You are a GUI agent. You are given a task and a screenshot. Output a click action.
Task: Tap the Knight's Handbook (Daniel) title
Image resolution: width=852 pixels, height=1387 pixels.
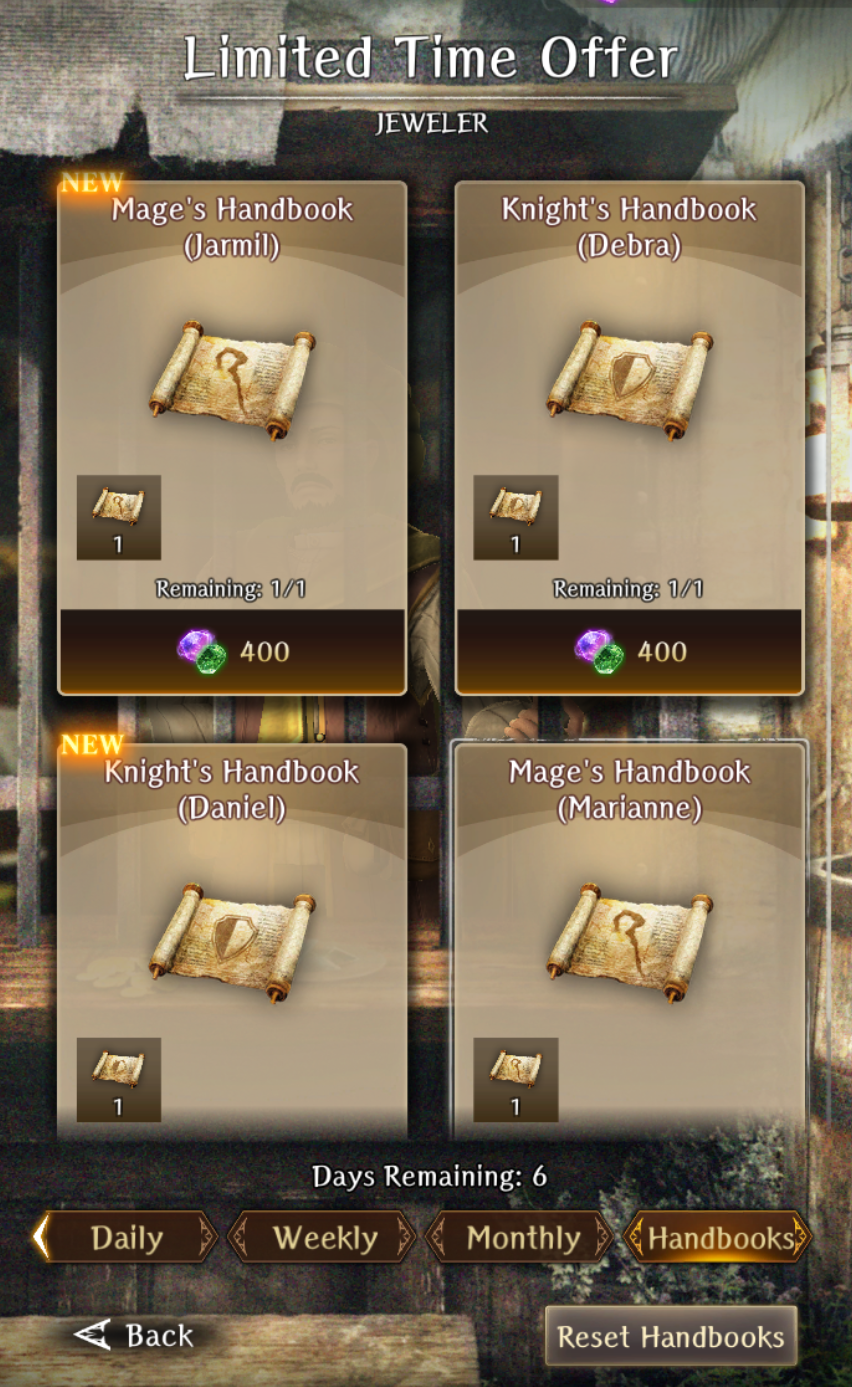pyautogui.click(x=232, y=789)
